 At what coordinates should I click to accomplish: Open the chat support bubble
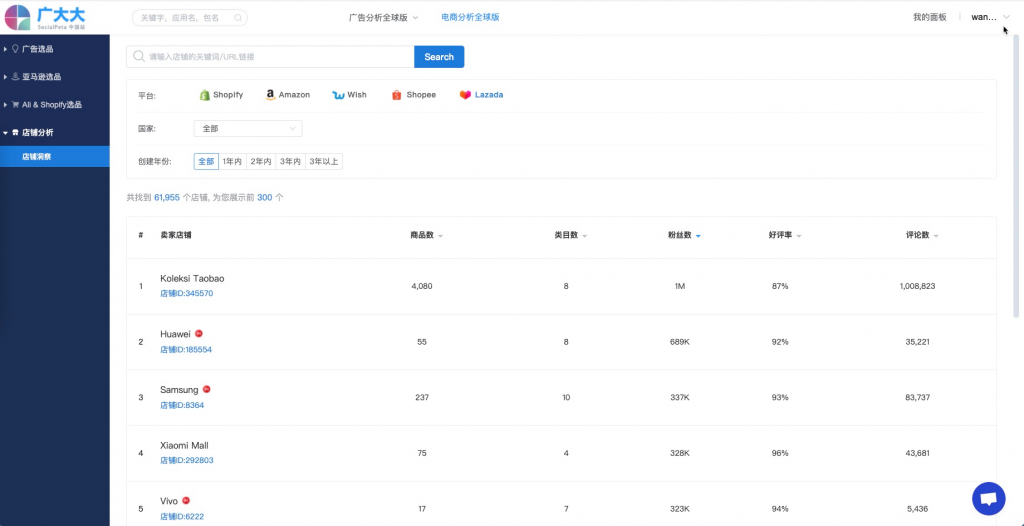tap(989, 499)
